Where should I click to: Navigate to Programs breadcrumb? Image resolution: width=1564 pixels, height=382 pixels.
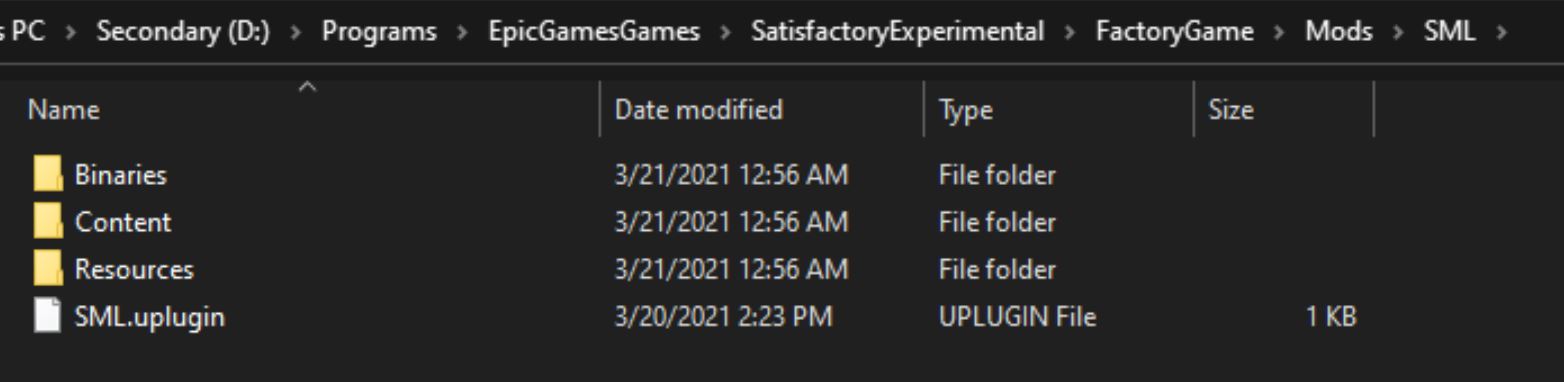click(x=379, y=32)
